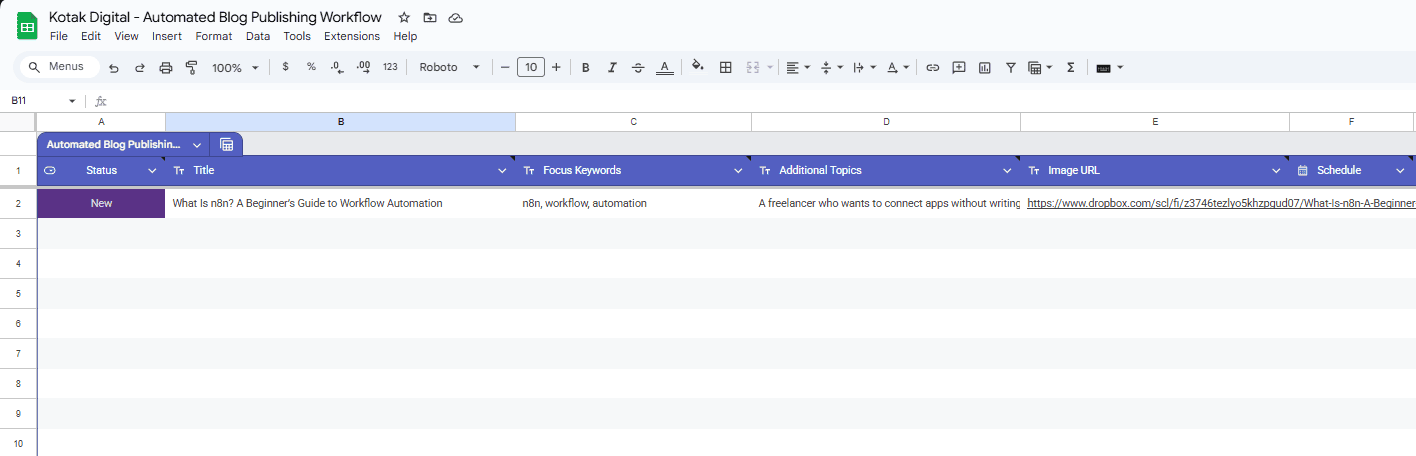Screen dimensions: 1416x456
Task: Open horizontal align options
Action: pos(798,67)
